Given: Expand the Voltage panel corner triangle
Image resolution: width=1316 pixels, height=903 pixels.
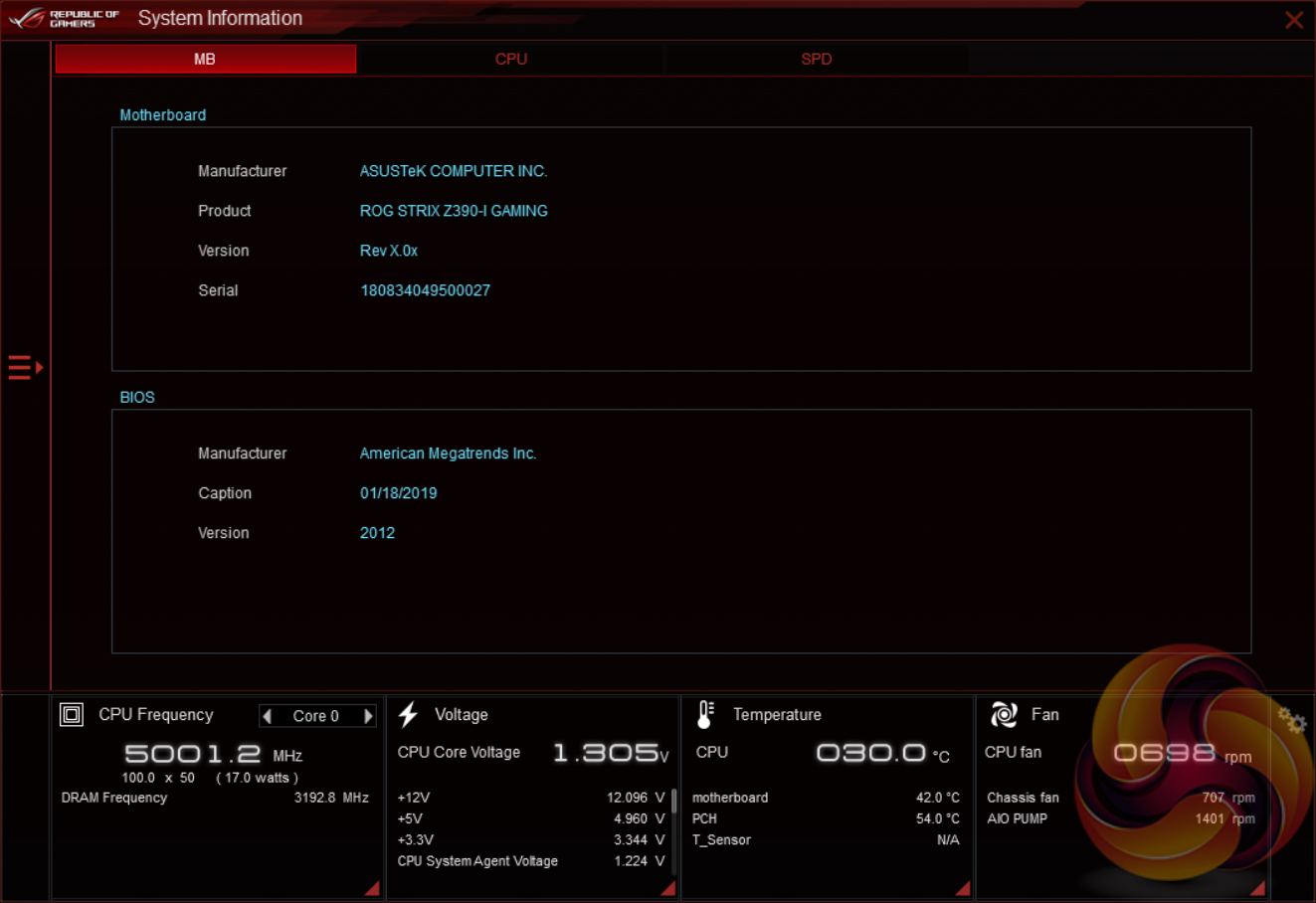Looking at the screenshot, I should click(x=667, y=887).
